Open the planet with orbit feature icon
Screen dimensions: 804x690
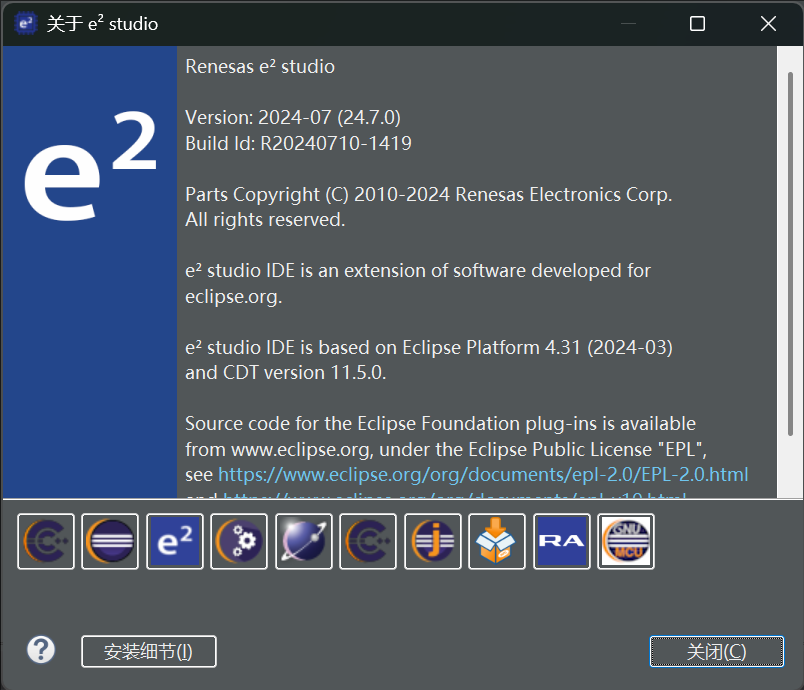click(x=304, y=541)
